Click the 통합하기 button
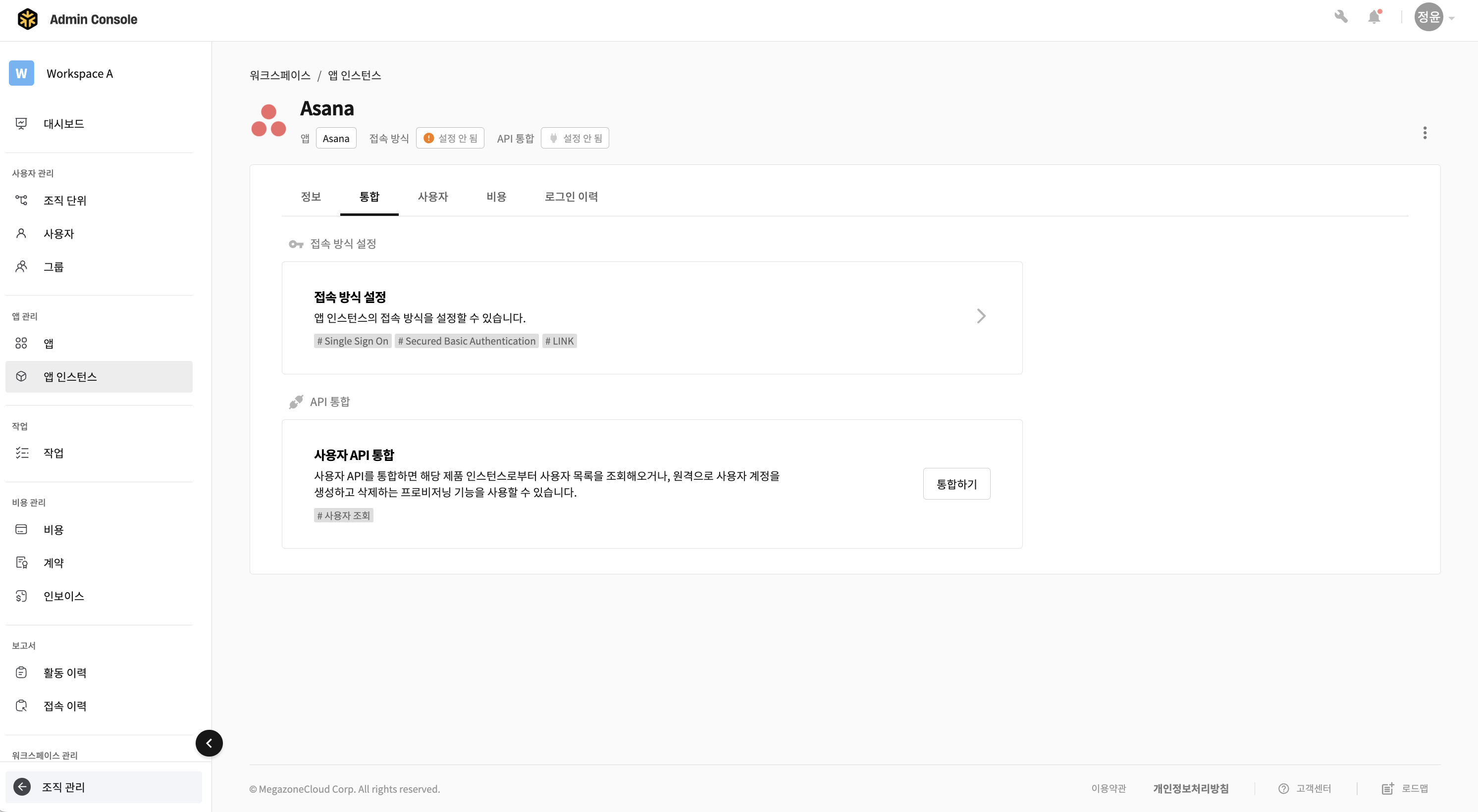 coord(956,484)
